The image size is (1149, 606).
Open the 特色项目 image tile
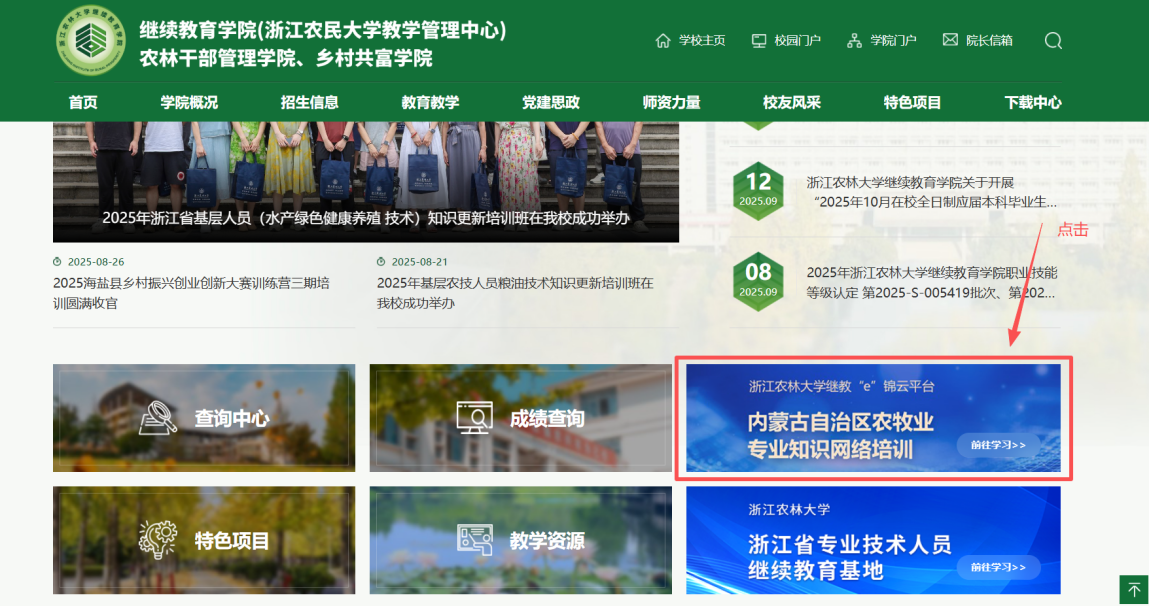[204, 541]
